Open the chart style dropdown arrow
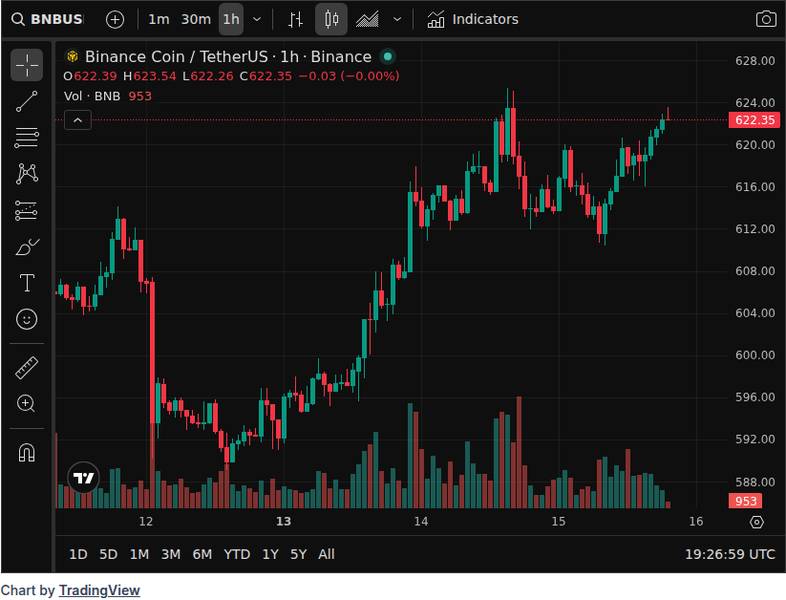The image size is (786, 600). point(397,20)
